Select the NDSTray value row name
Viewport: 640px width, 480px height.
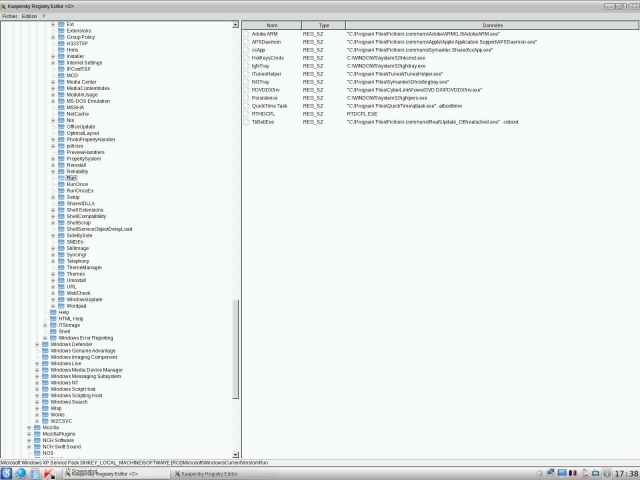click(x=260, y=82)
